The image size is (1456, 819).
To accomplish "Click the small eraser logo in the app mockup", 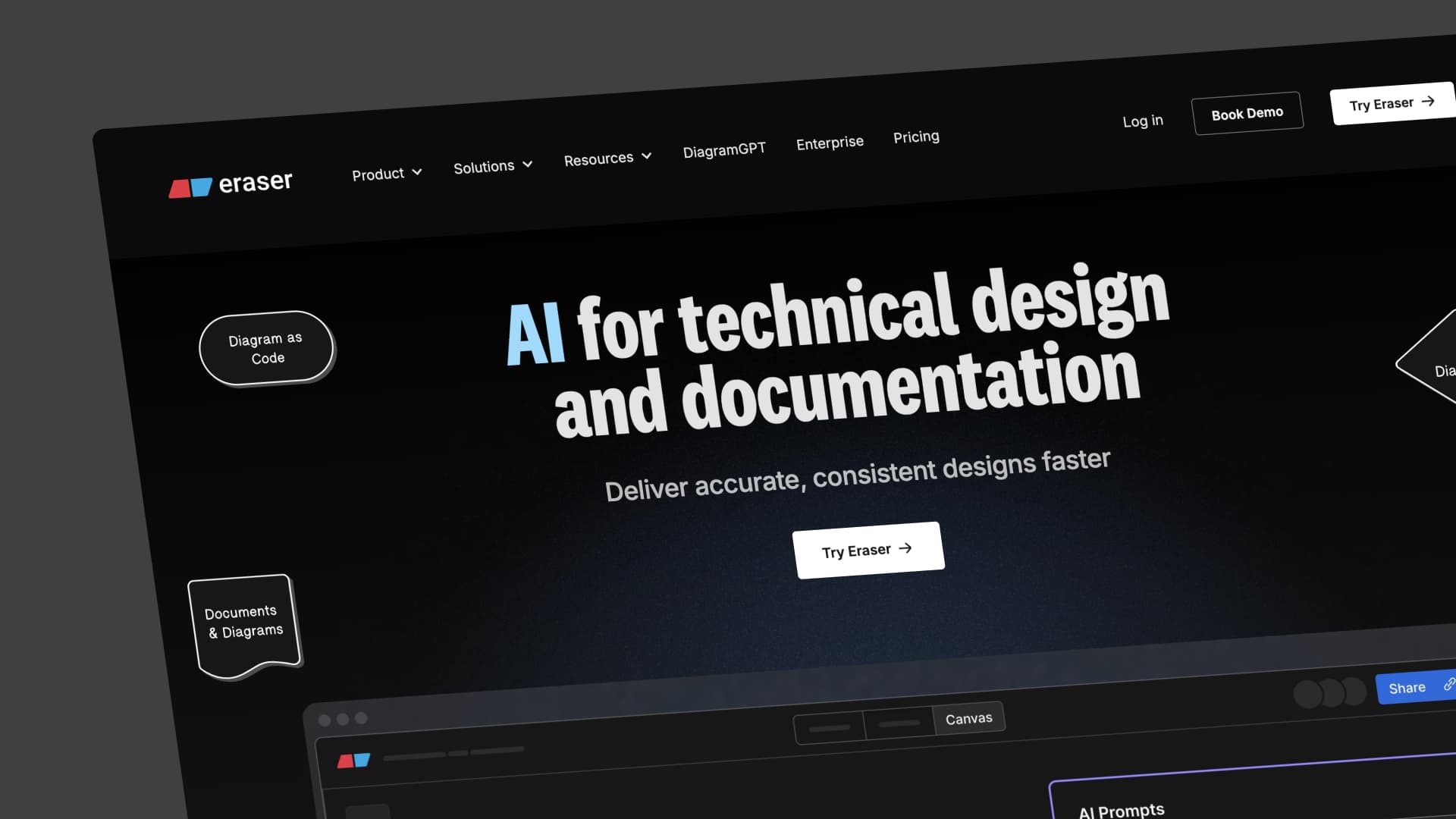I will 353,760.
